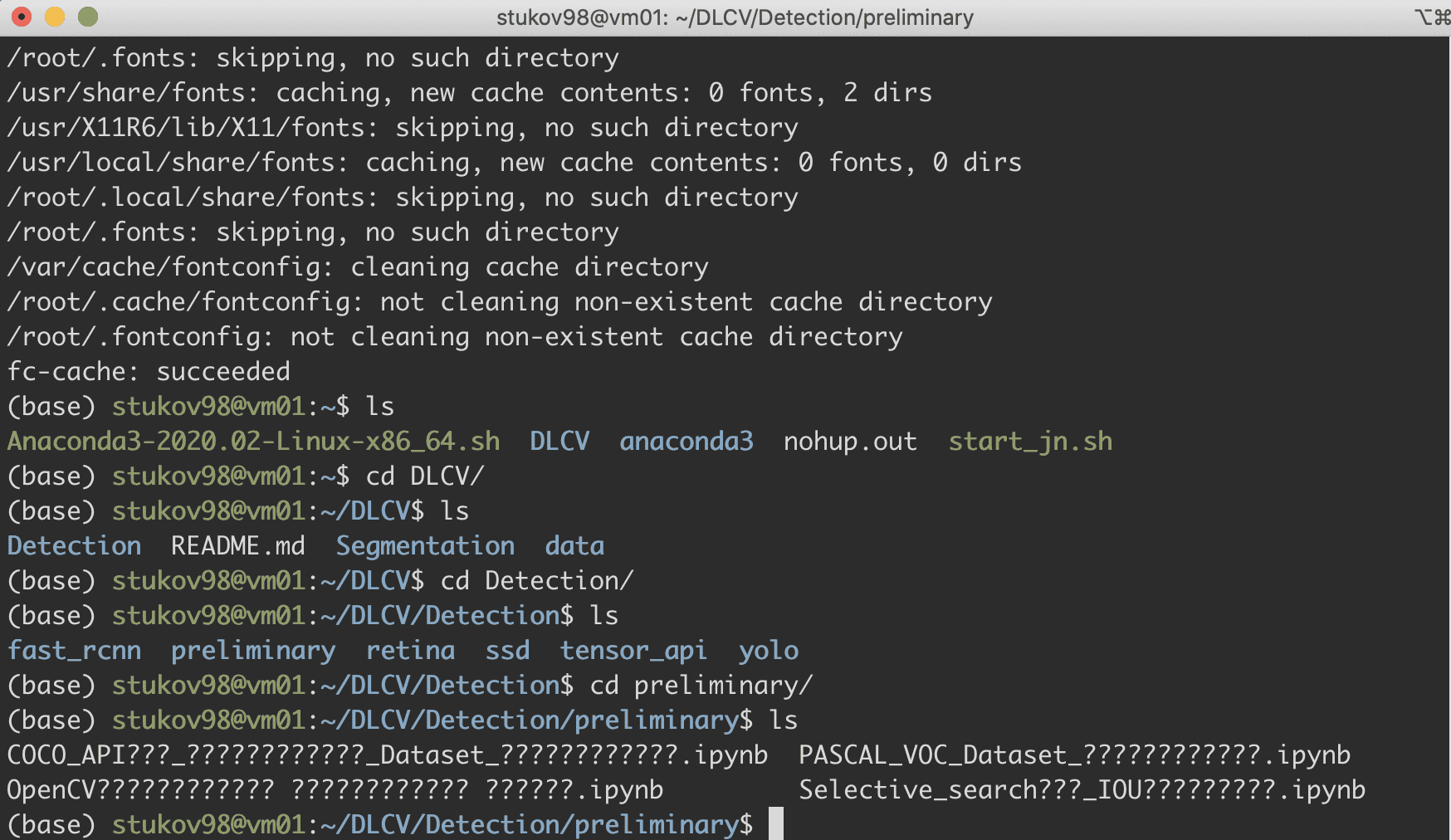The image size is (1451, 840).
Task: Click the tensor_api directory name
Action: click(633, 650)
